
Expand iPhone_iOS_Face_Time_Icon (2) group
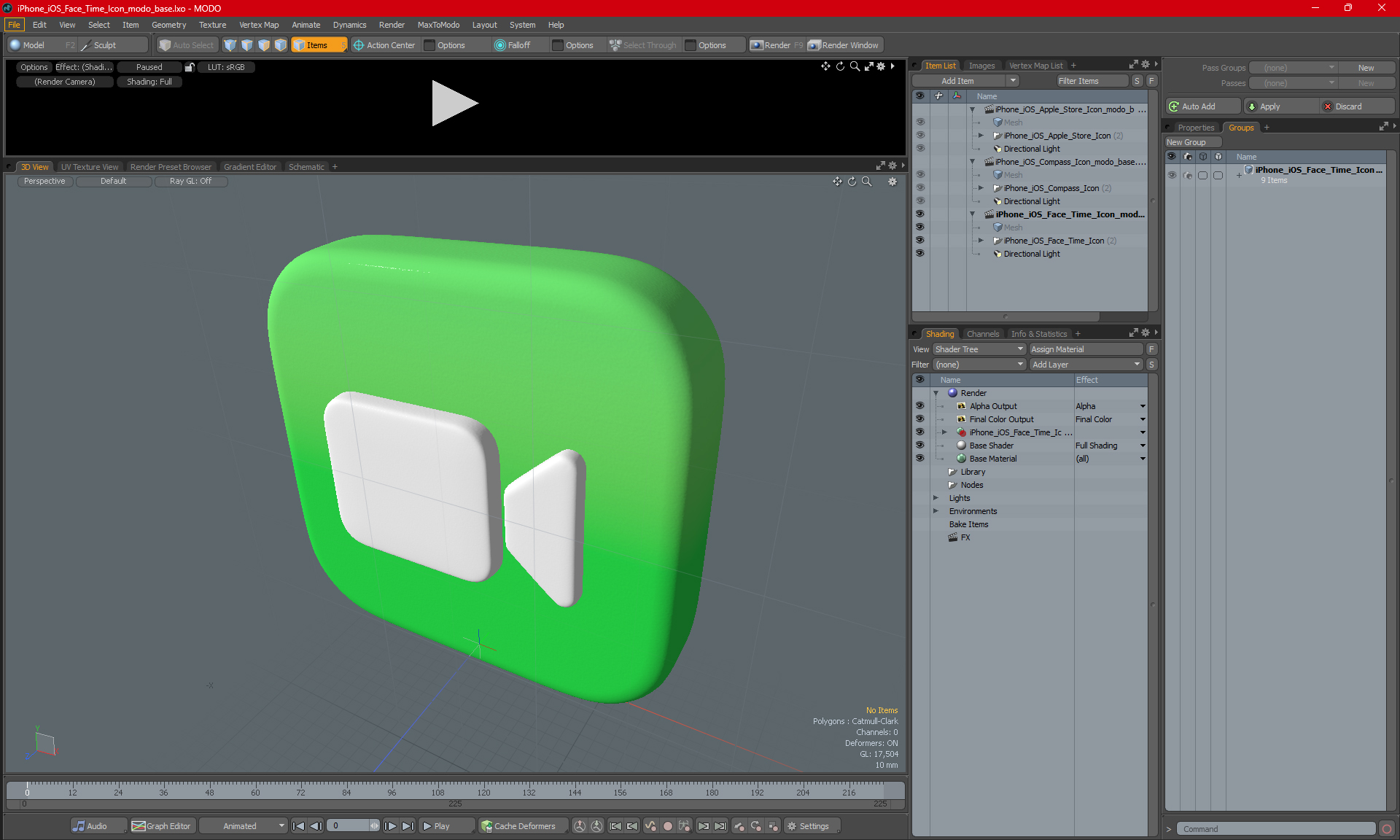pyautogui.click(x=981, y=241)
